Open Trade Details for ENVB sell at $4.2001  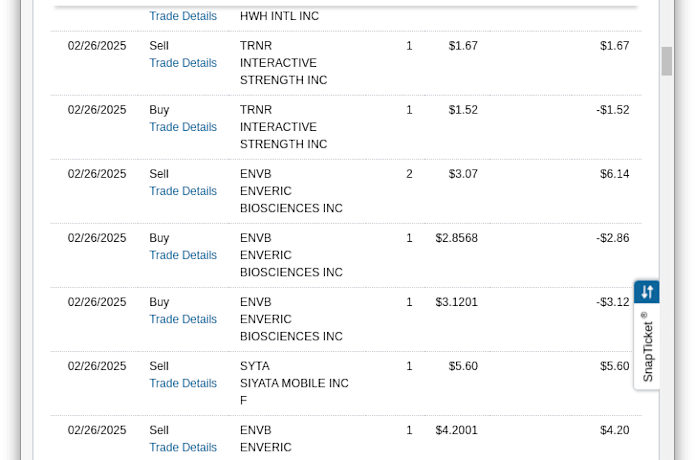coord(183,447)
